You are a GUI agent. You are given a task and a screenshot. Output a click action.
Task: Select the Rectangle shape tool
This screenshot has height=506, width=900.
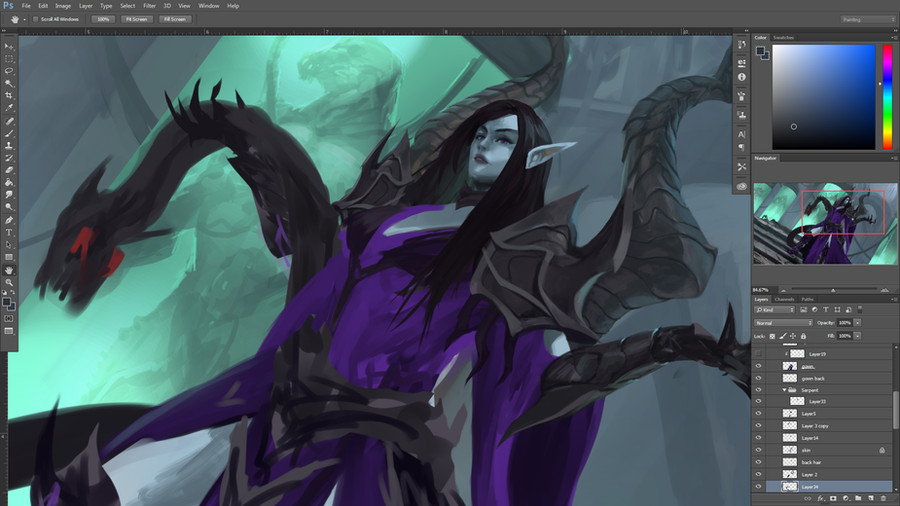click(x=9, y=257)
